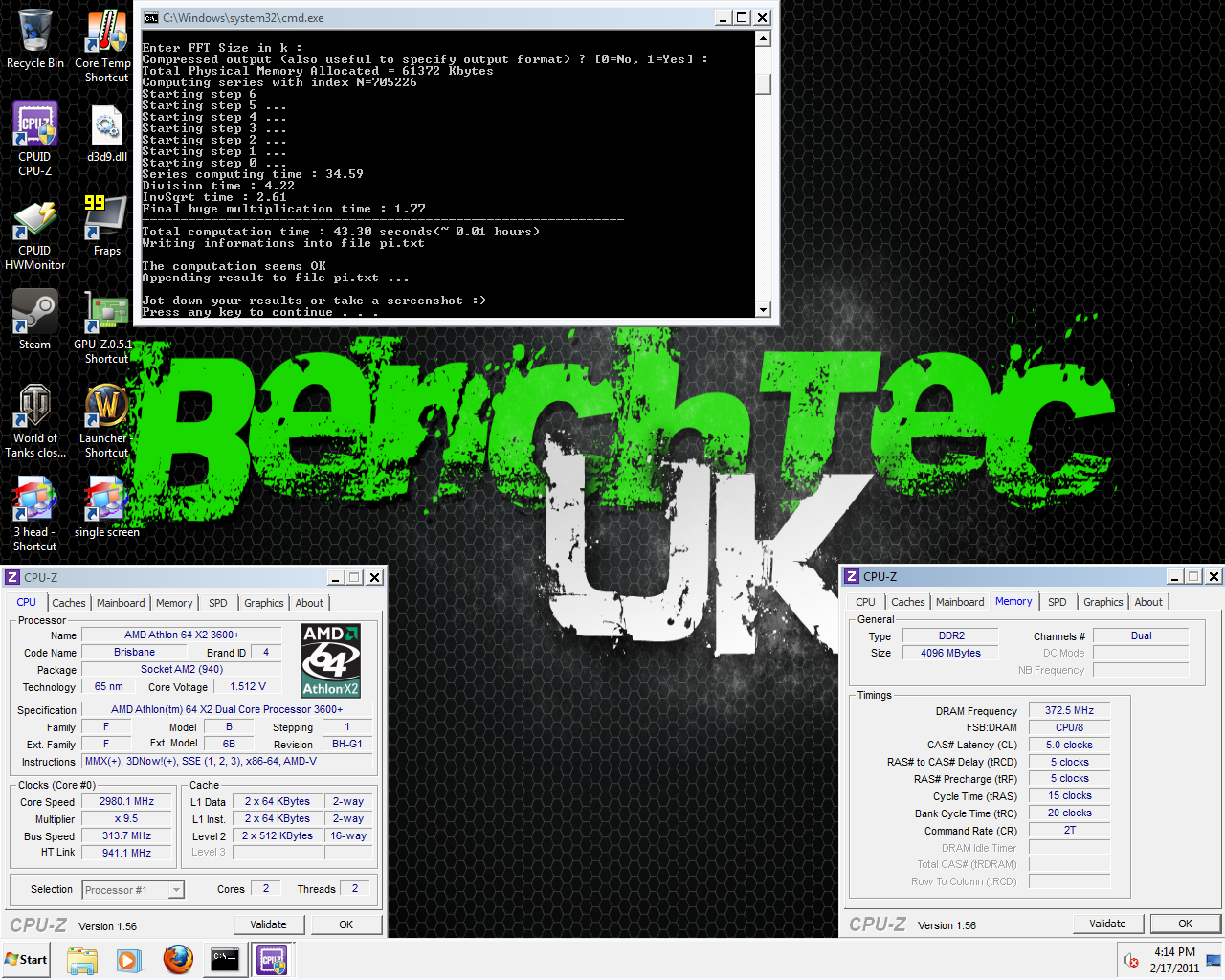Click OK in the left CPU-Z window
The width and height of the screenshot is (1225, 980).
346,924
